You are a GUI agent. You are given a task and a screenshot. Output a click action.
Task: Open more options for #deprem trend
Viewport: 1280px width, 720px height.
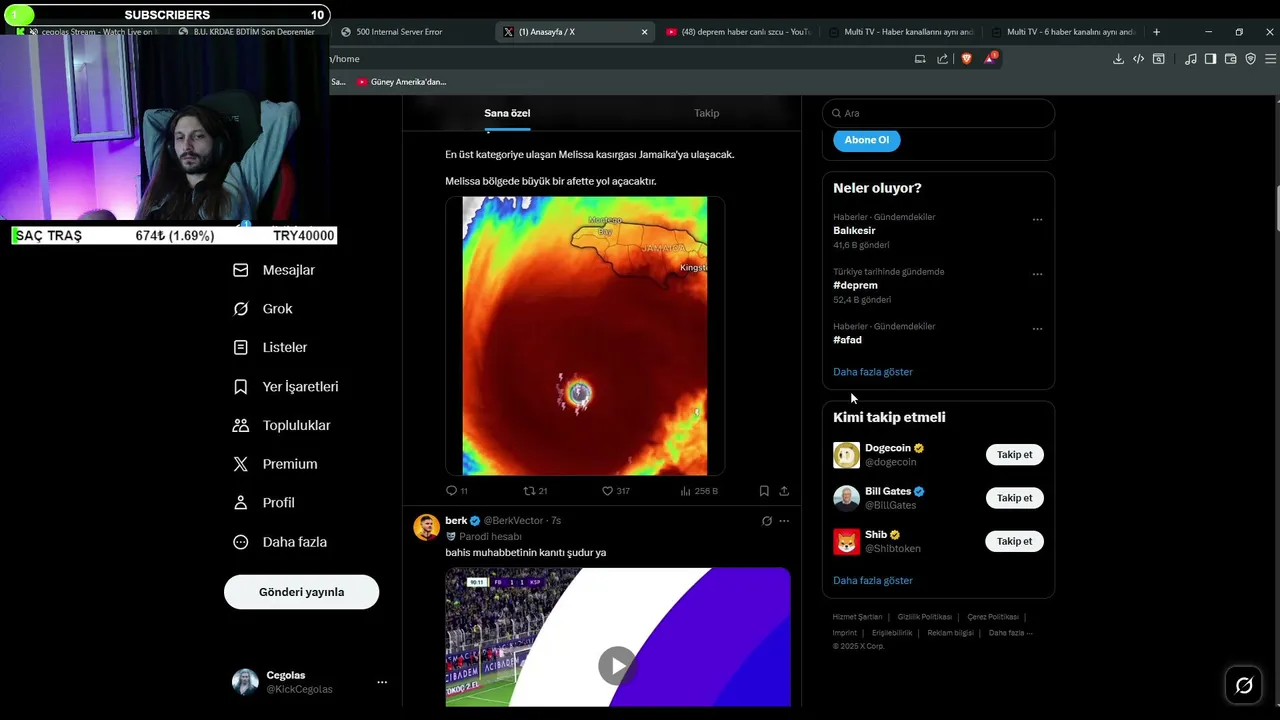click(x=1037, y=273)
